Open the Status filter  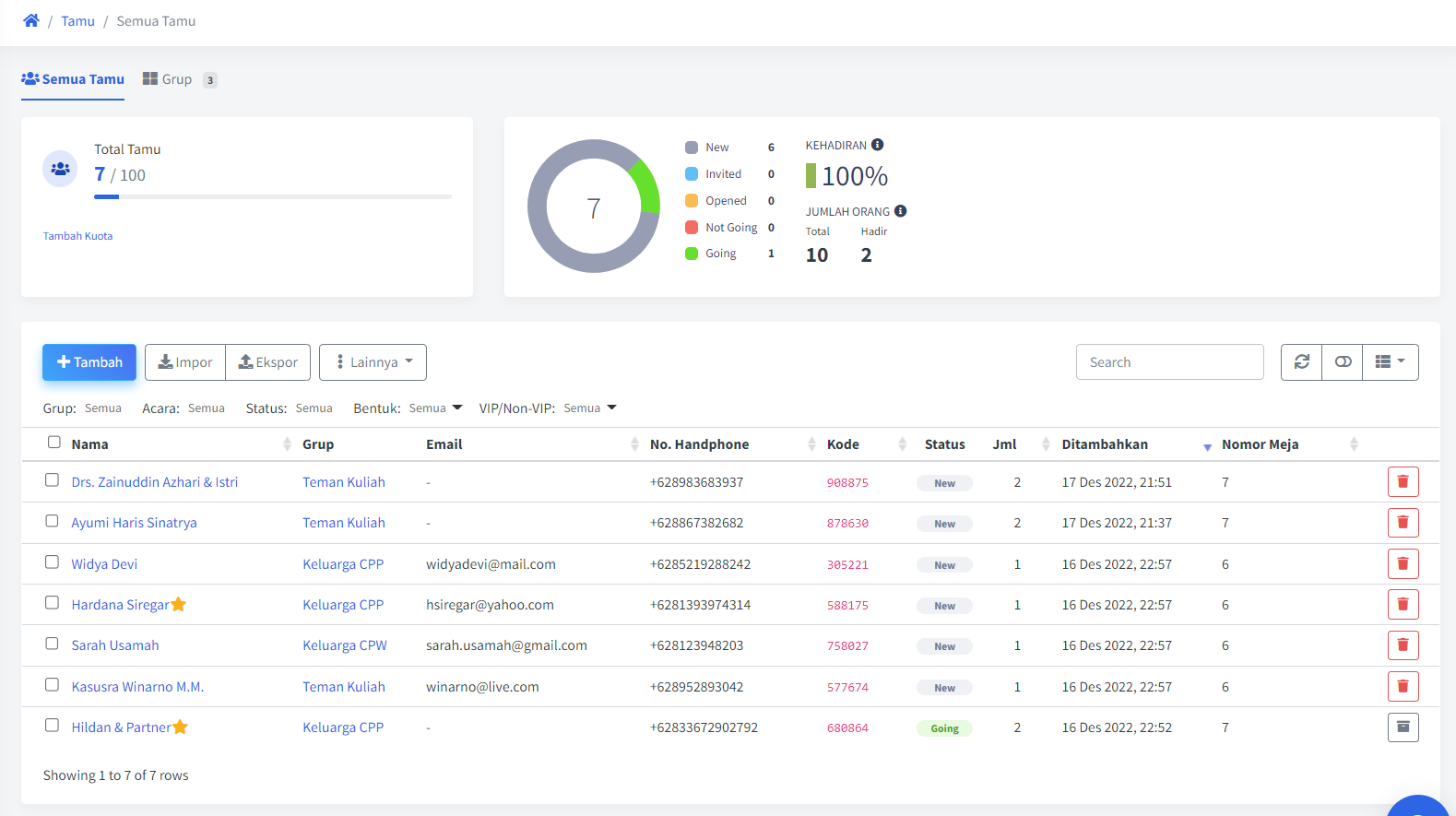point(314,408)
